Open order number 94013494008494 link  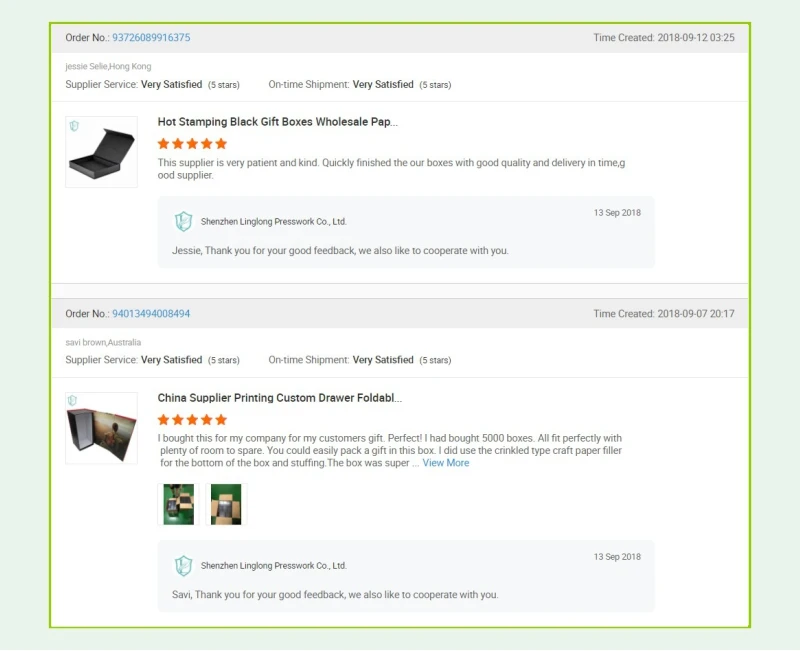(151, 314)
